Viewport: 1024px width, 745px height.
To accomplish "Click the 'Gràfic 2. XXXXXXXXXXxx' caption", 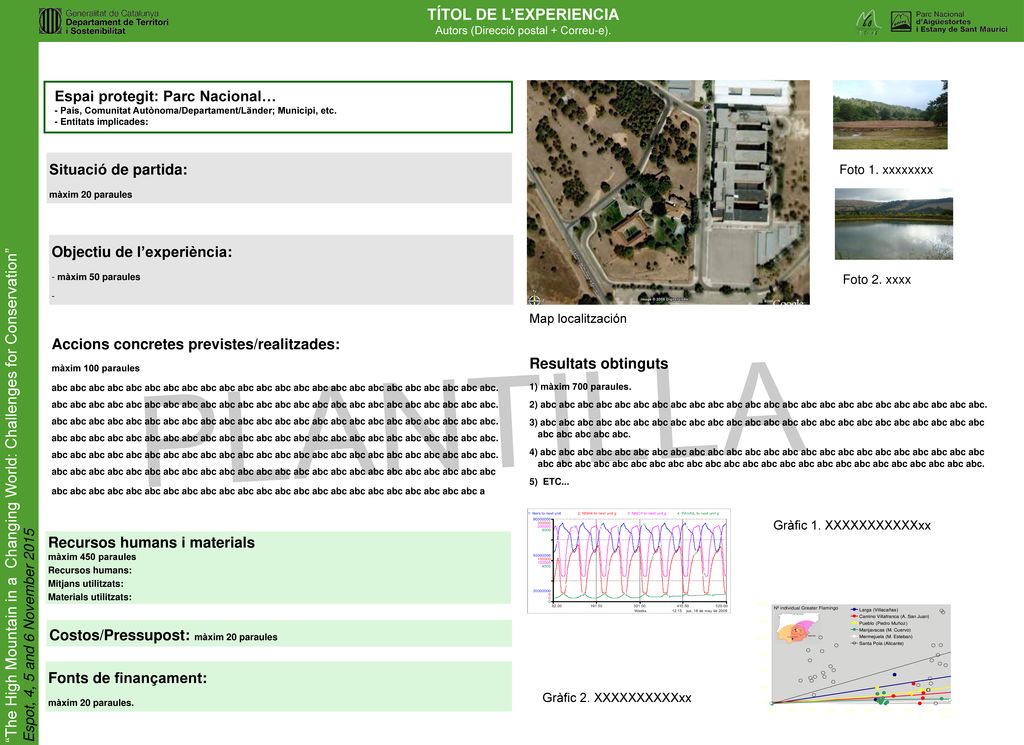I will 616,697.
